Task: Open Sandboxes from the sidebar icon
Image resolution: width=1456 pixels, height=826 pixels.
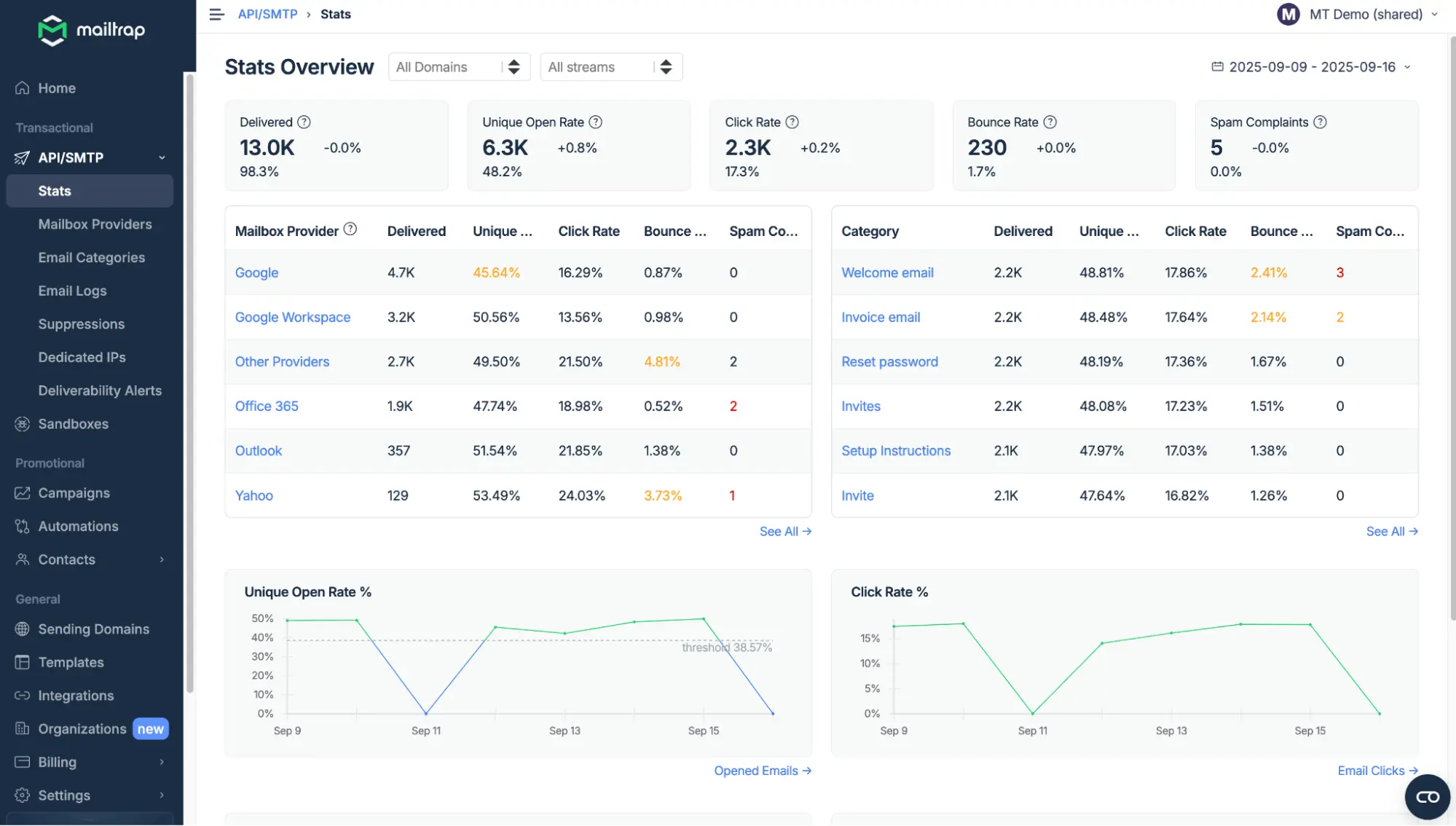Action: click(22, 424)
